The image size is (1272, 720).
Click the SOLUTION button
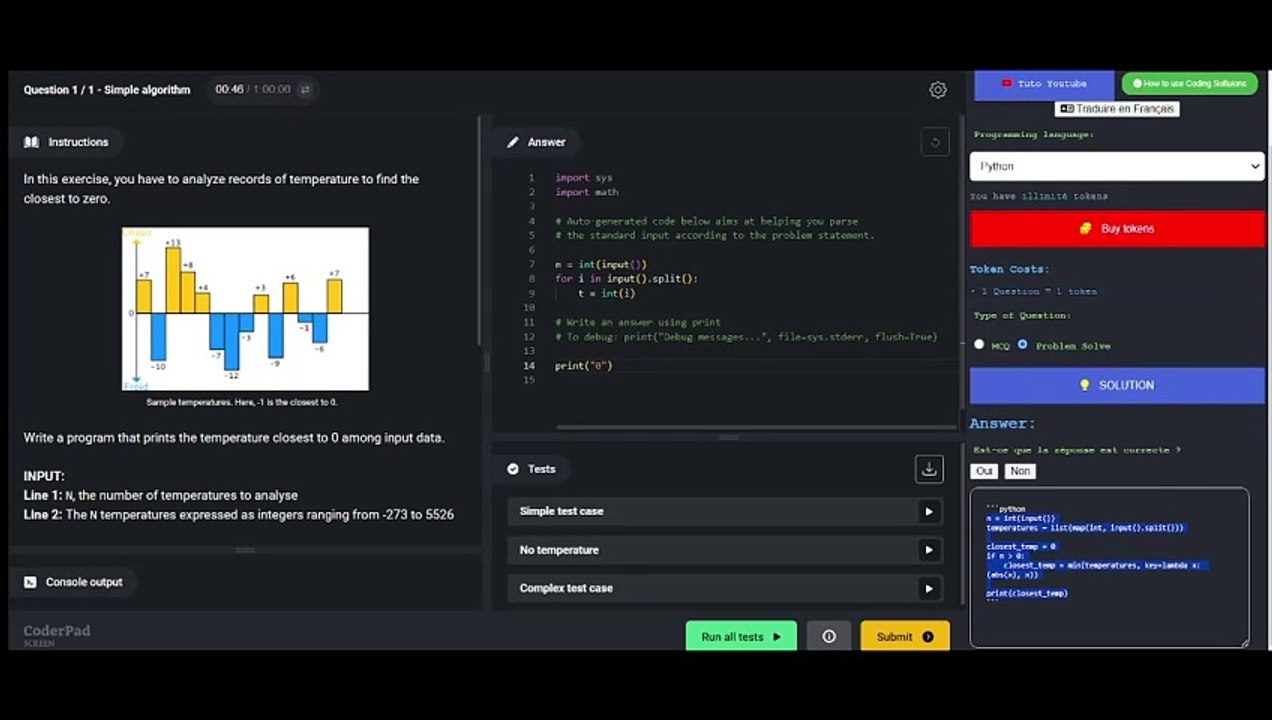(1117, 385)
